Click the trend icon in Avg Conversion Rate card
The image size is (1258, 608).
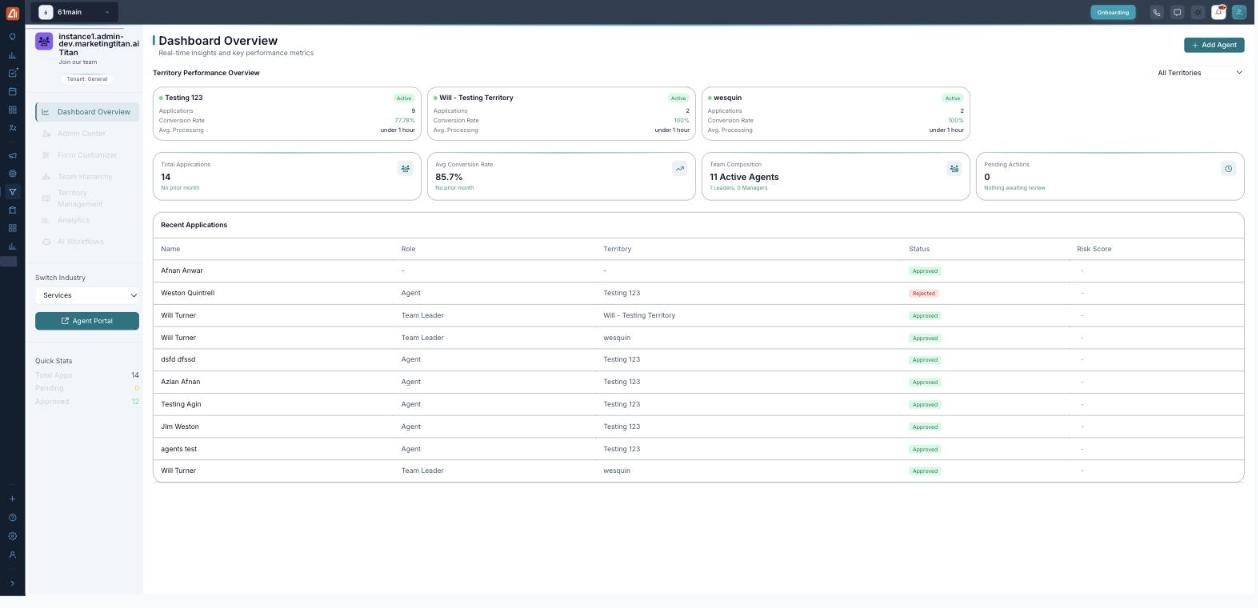click(x=680, y=168)
